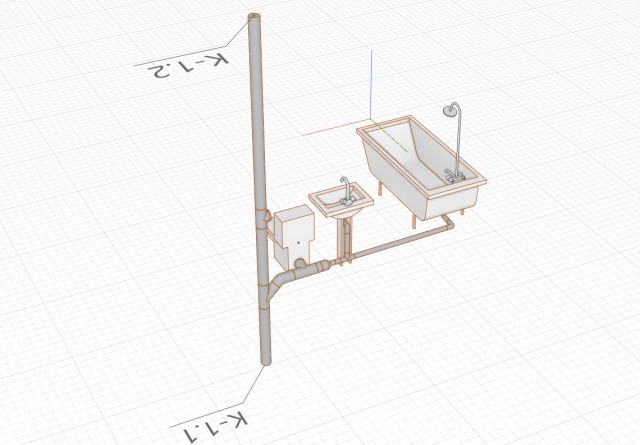Image resolution: width=640 pixels, height=445 pixels.
Task: Click the green dashed Y axis line
Action: coord(389,135)
